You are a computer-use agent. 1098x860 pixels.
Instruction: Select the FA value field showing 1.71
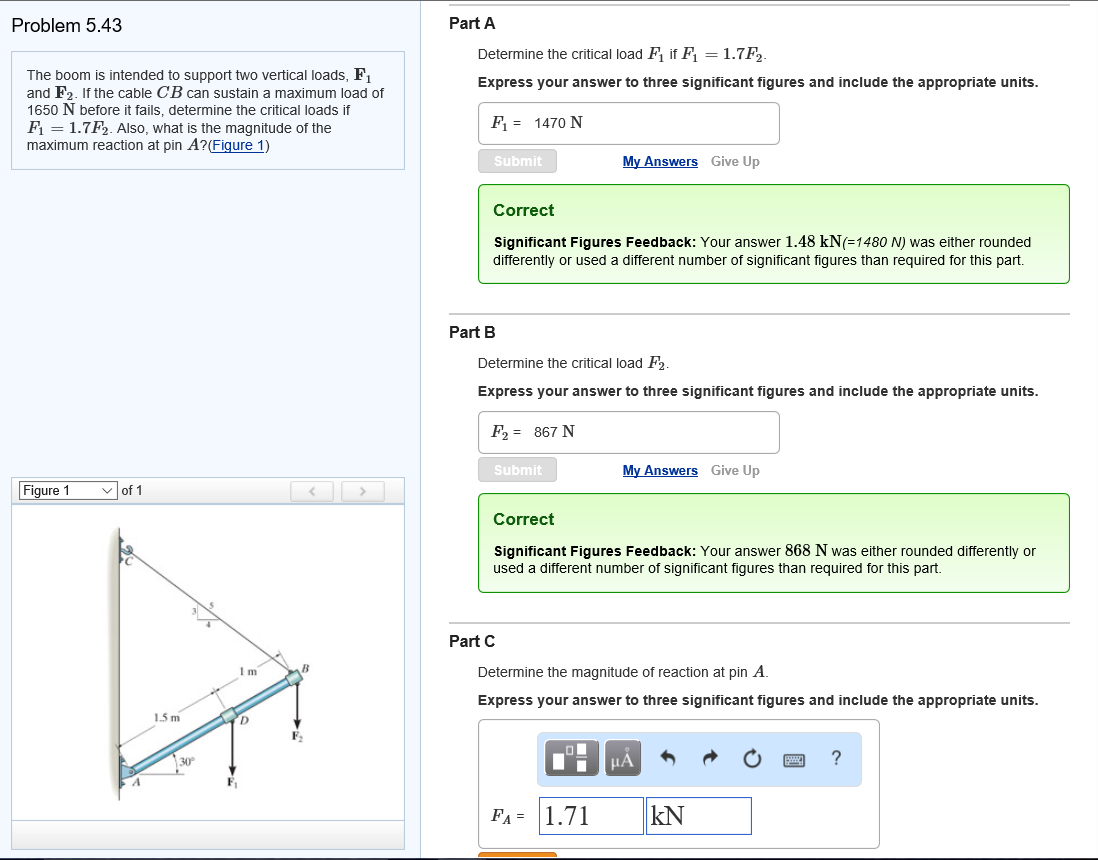[589, 815]
